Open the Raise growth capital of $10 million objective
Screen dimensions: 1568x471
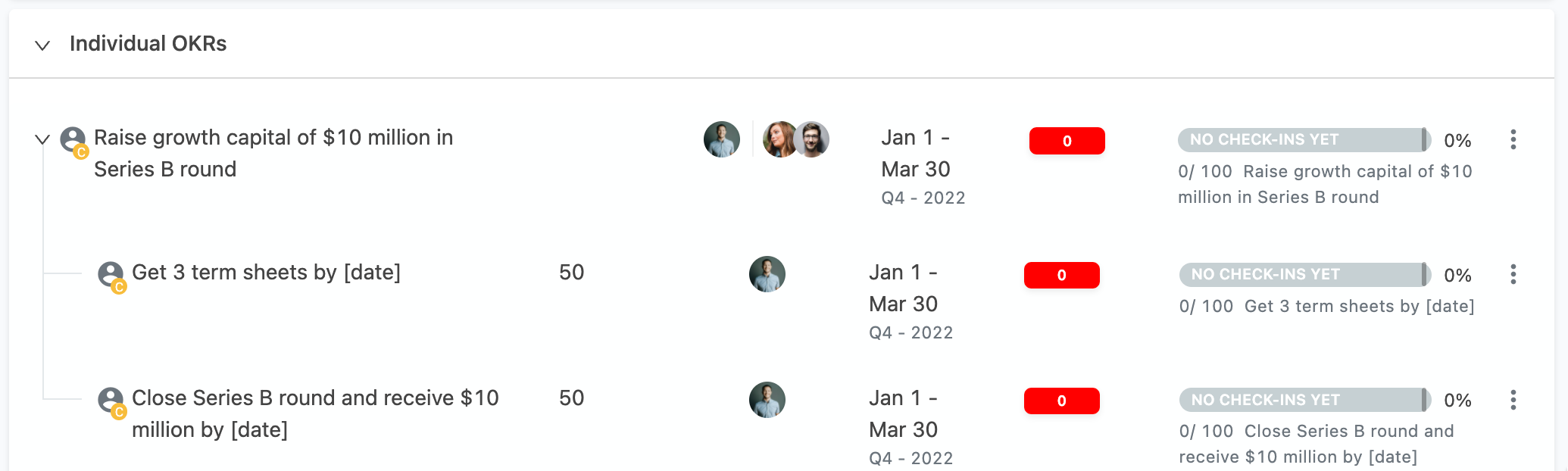point(273,153)
